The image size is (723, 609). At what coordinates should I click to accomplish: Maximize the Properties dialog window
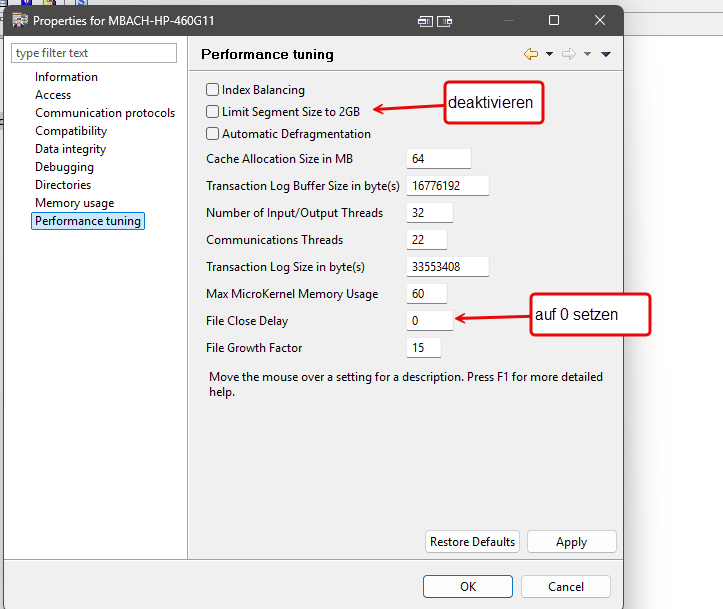point(554,20)
